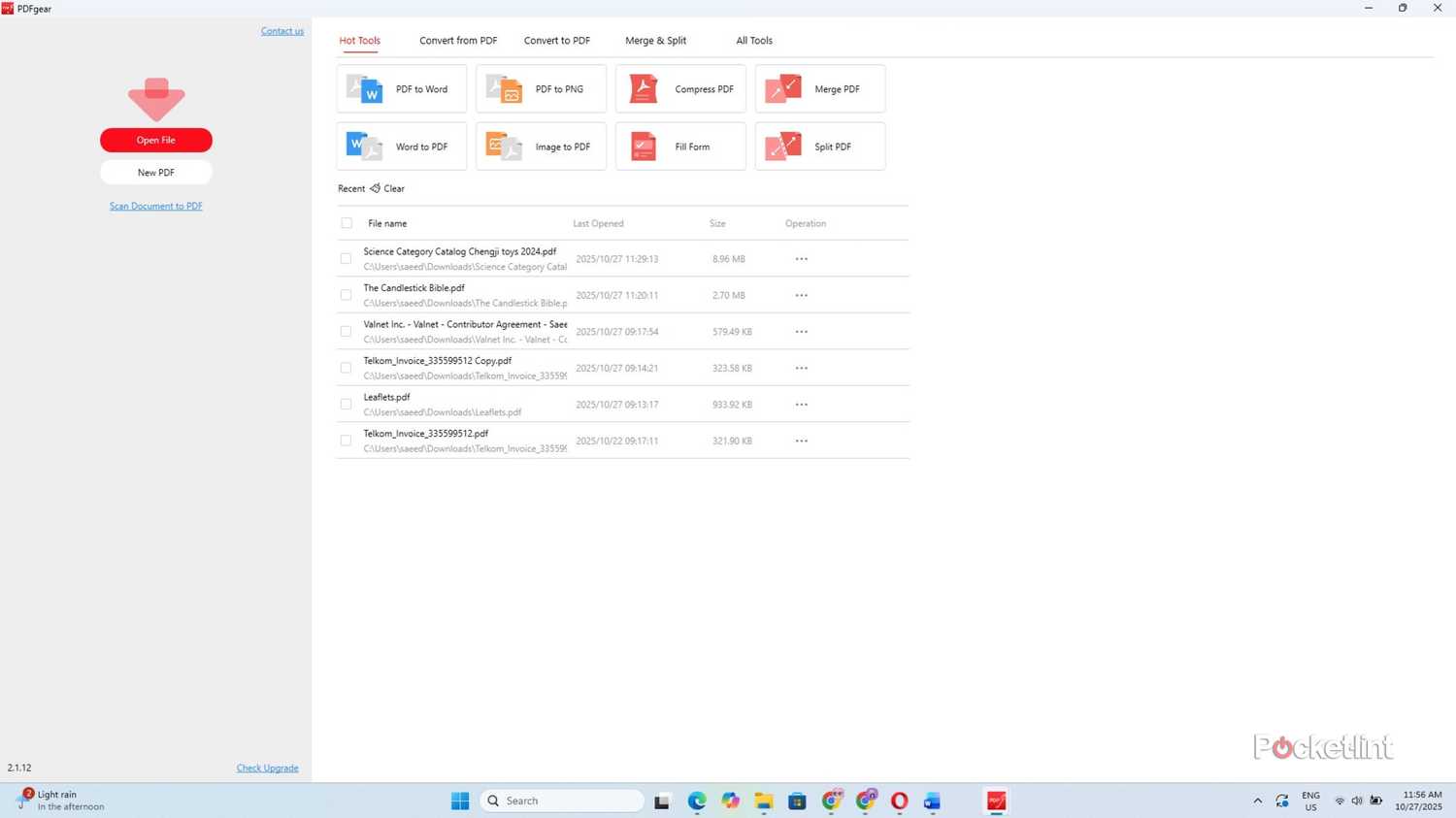1456x818 pixels.
Task: Launch the PDF to PNG converter
Action: [x=541, y=89]
